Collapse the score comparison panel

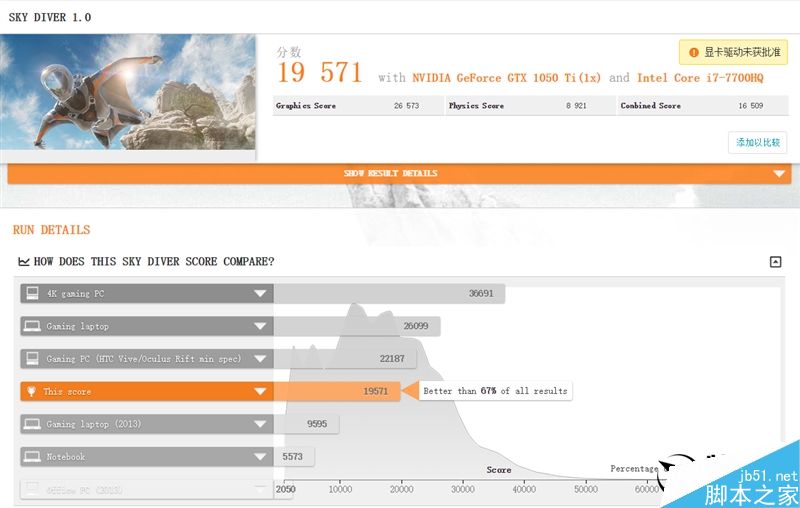(x=776, y=262)
